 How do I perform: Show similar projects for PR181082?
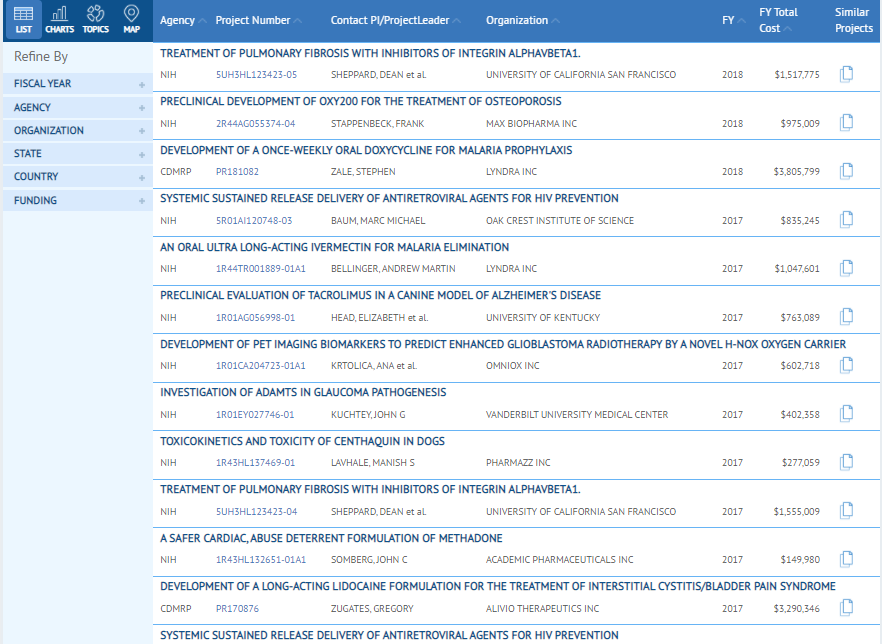pyautogui.click(x=846, y=171)
